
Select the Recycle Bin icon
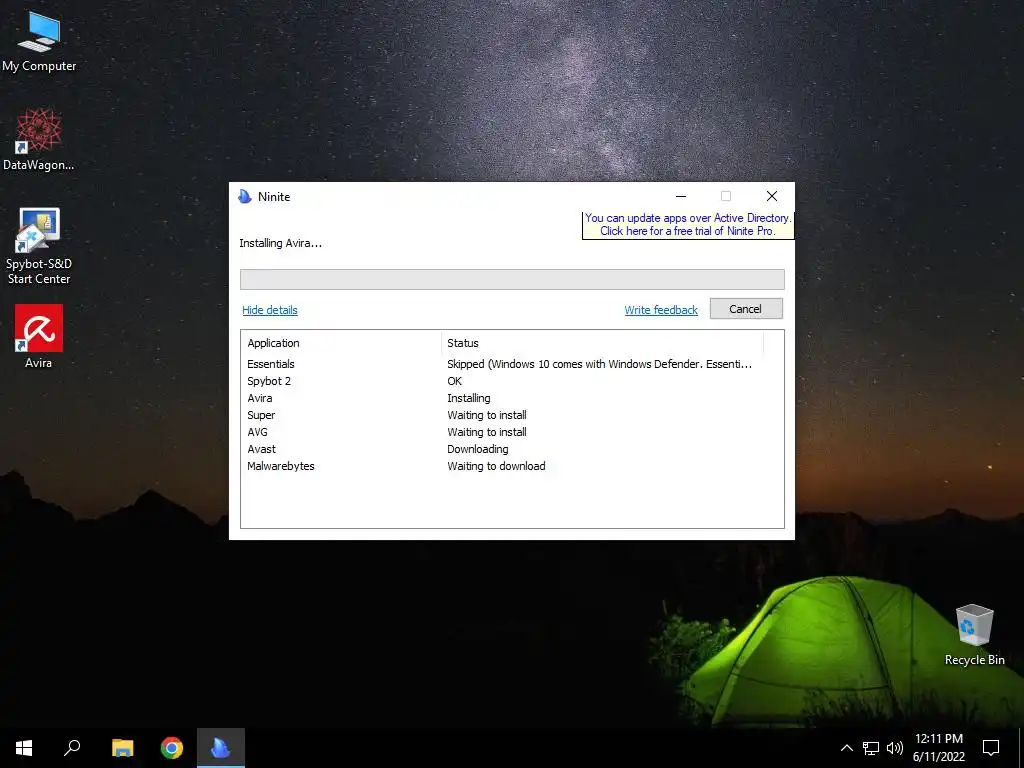tap(974, 635)
